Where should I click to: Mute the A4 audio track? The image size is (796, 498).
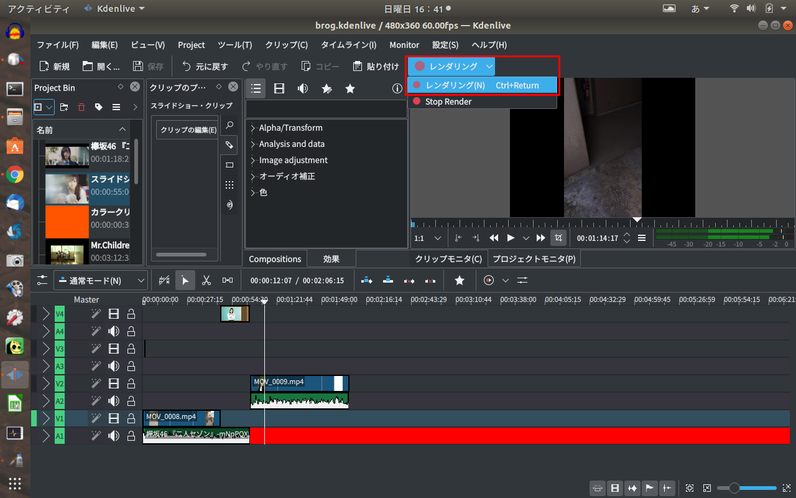pyautogui.click(x=114, y=331)
